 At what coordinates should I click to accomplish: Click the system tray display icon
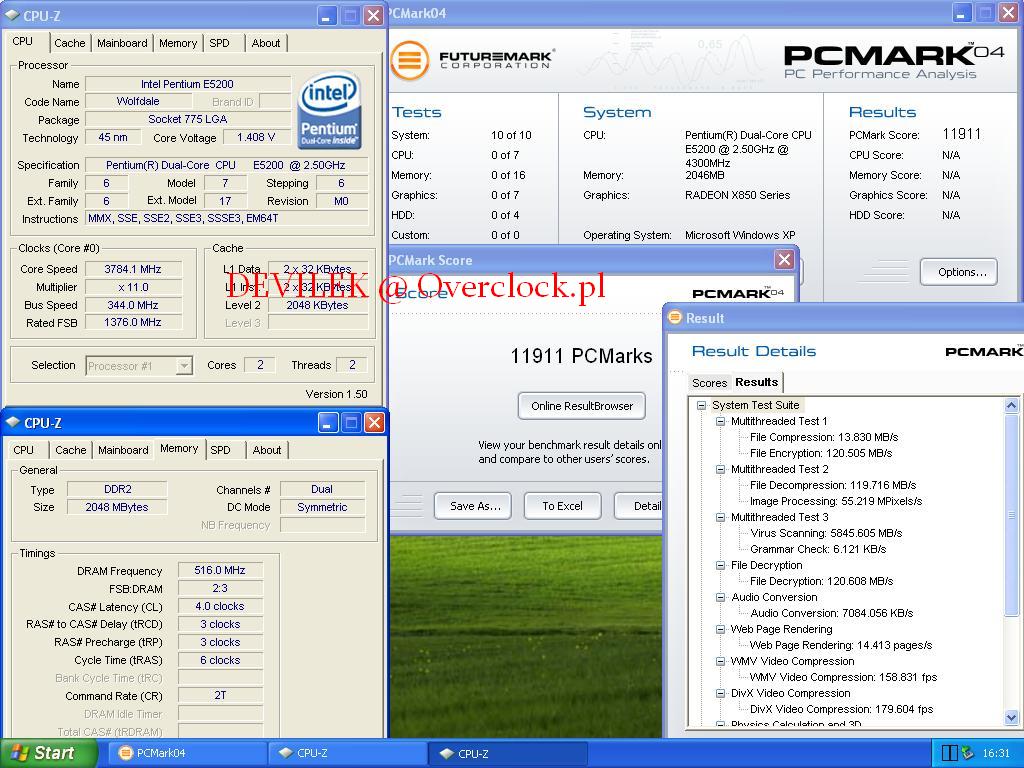click(x=950, y=753)
